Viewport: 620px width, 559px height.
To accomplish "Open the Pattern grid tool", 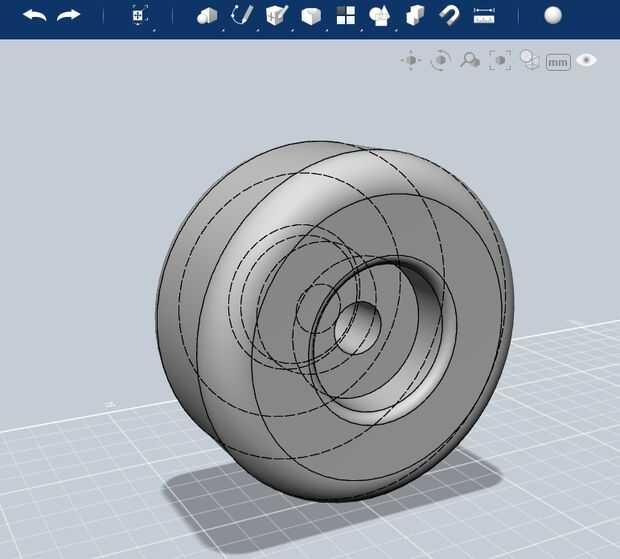I will 346,15.
